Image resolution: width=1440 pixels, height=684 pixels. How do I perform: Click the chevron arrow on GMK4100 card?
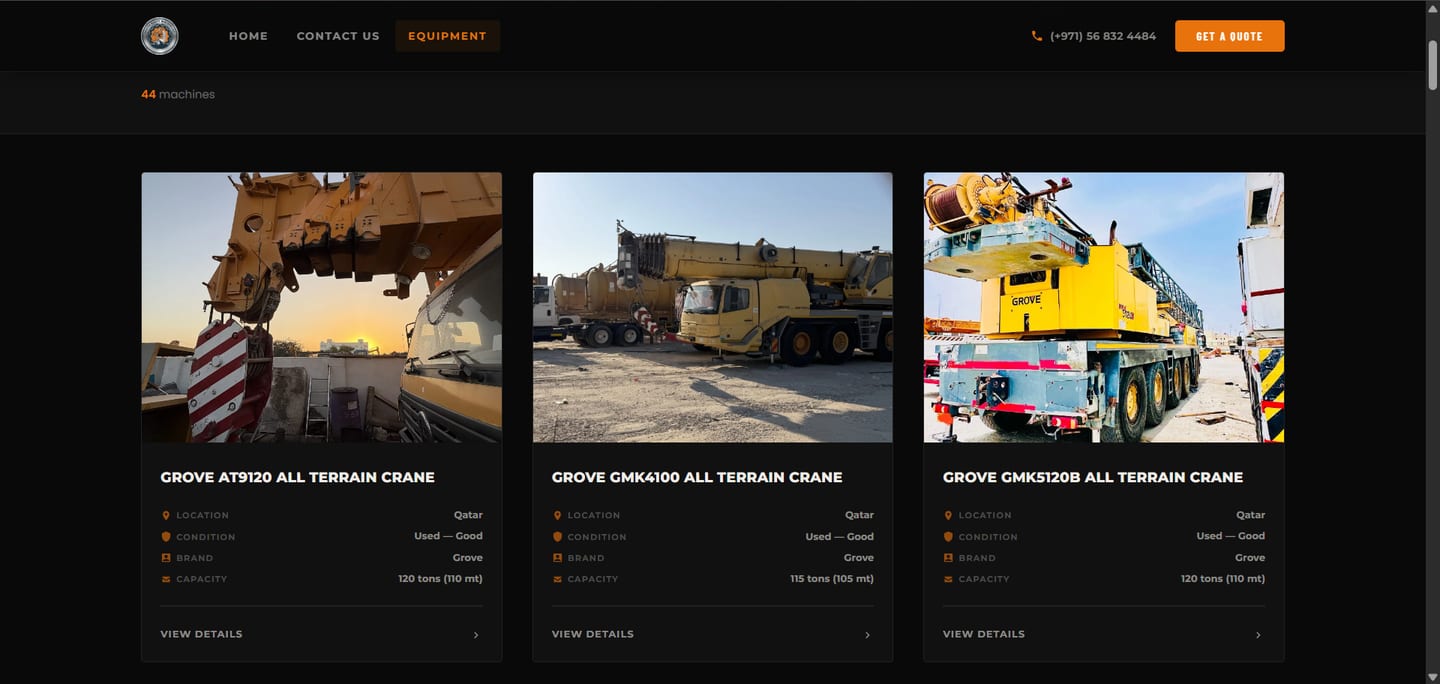[x=867, y=635]
